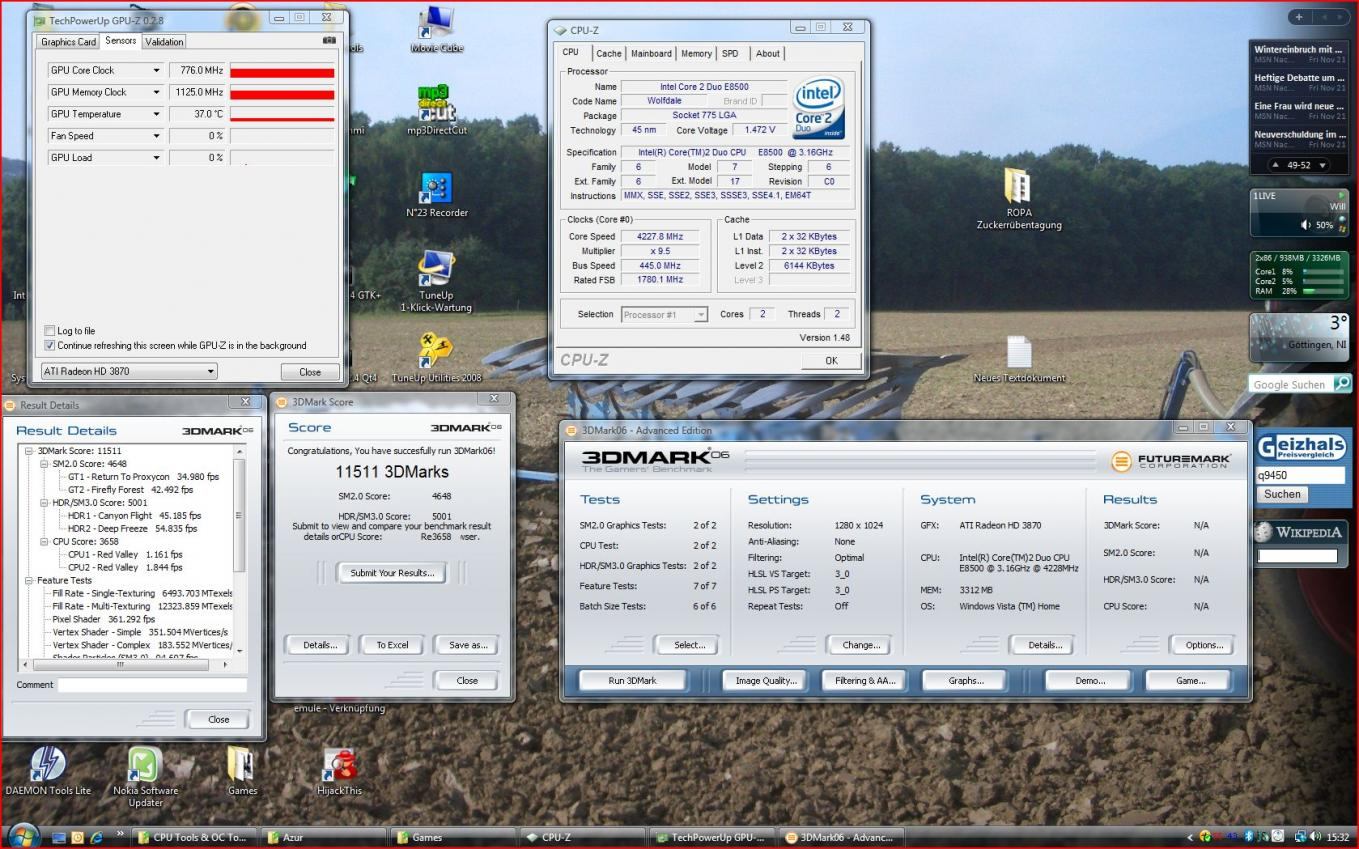Click the Result Details vertical scrollbar
Viewport: 1359px width, 849px height.
pyautogui.click(x=238, y=551)
